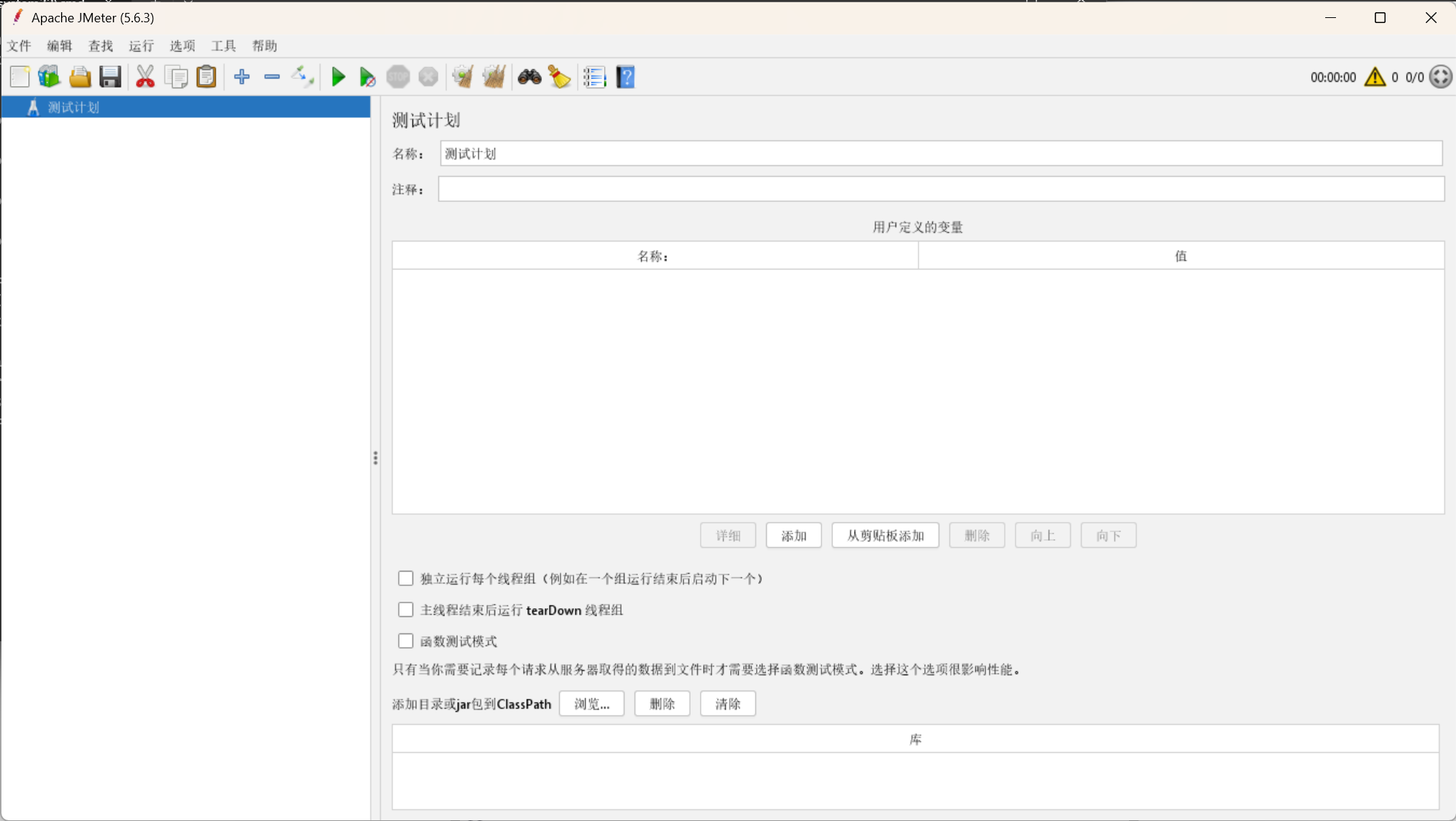Click the binoculars Search icon
The height and width of the screenshot is (821, 1456).
tap(530, 77)
